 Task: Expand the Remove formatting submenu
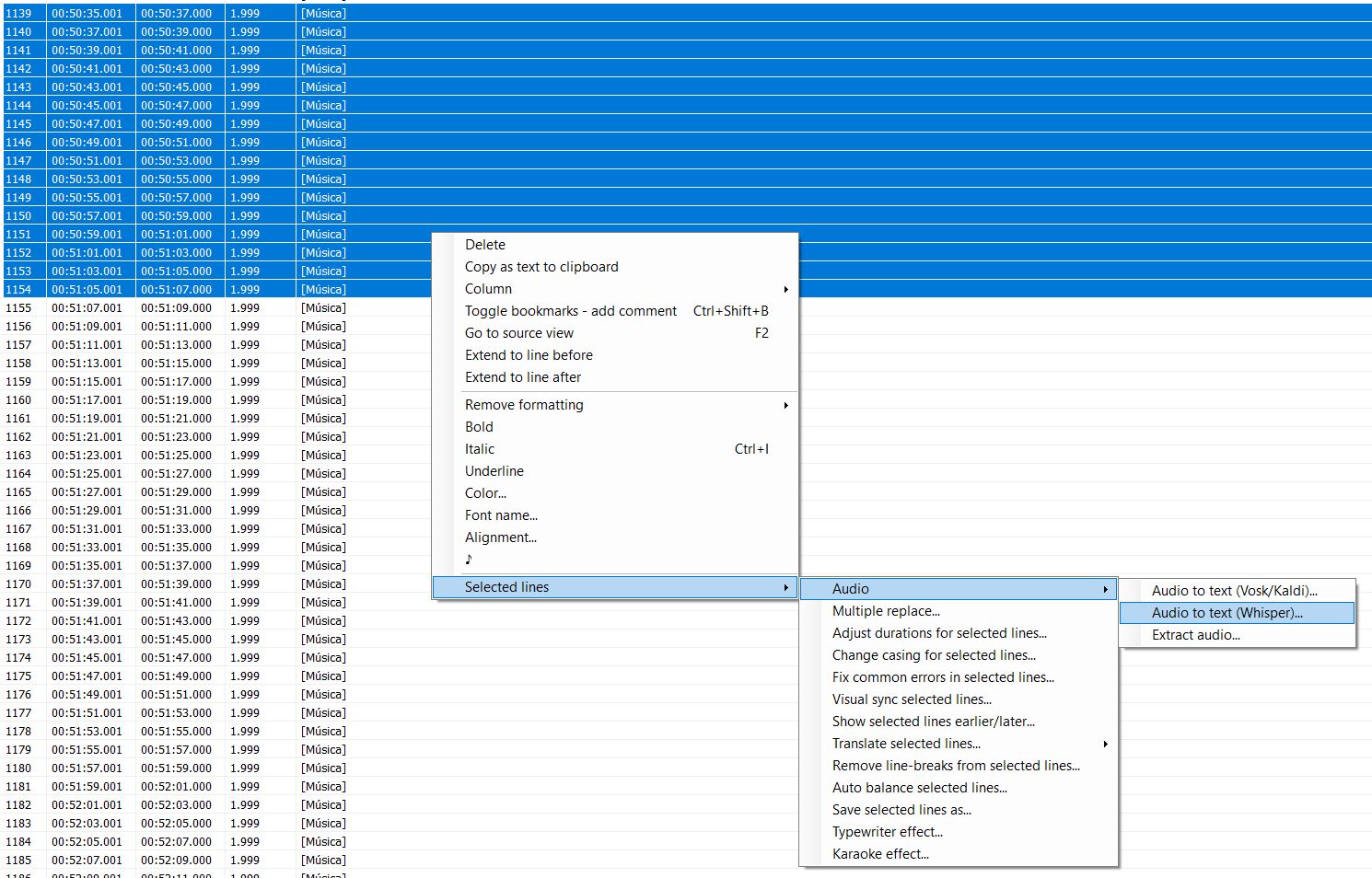(524, 404)
